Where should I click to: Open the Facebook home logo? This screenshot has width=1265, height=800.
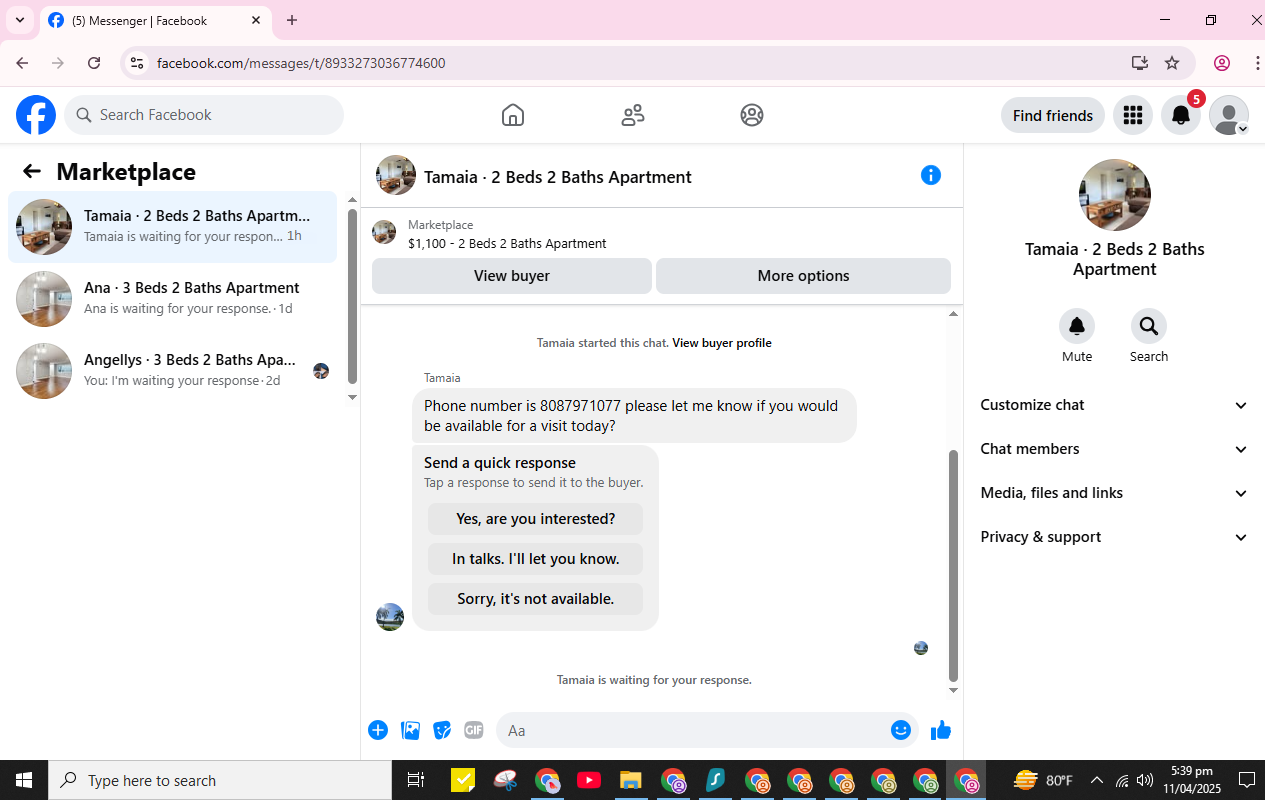36,115
